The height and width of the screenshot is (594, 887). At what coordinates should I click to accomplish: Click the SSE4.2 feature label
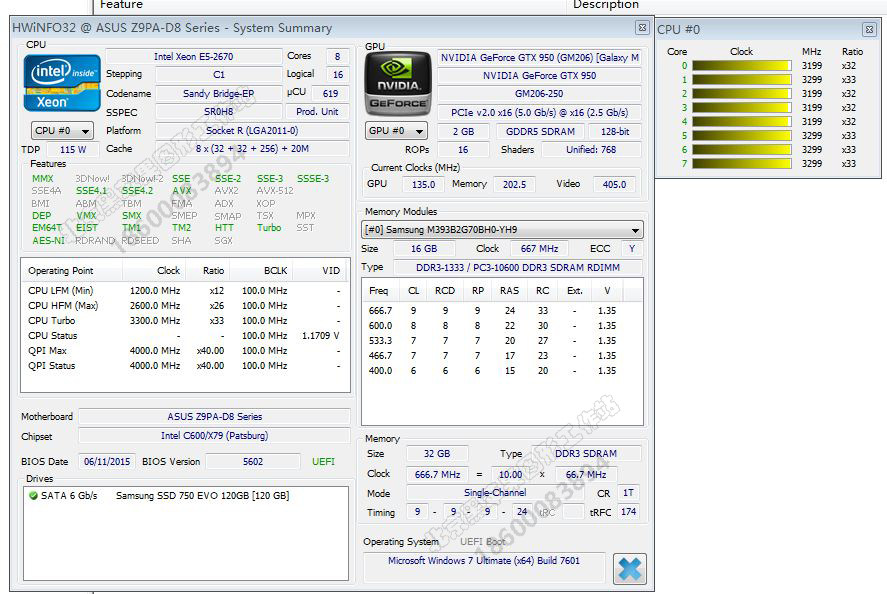[137, 191]
